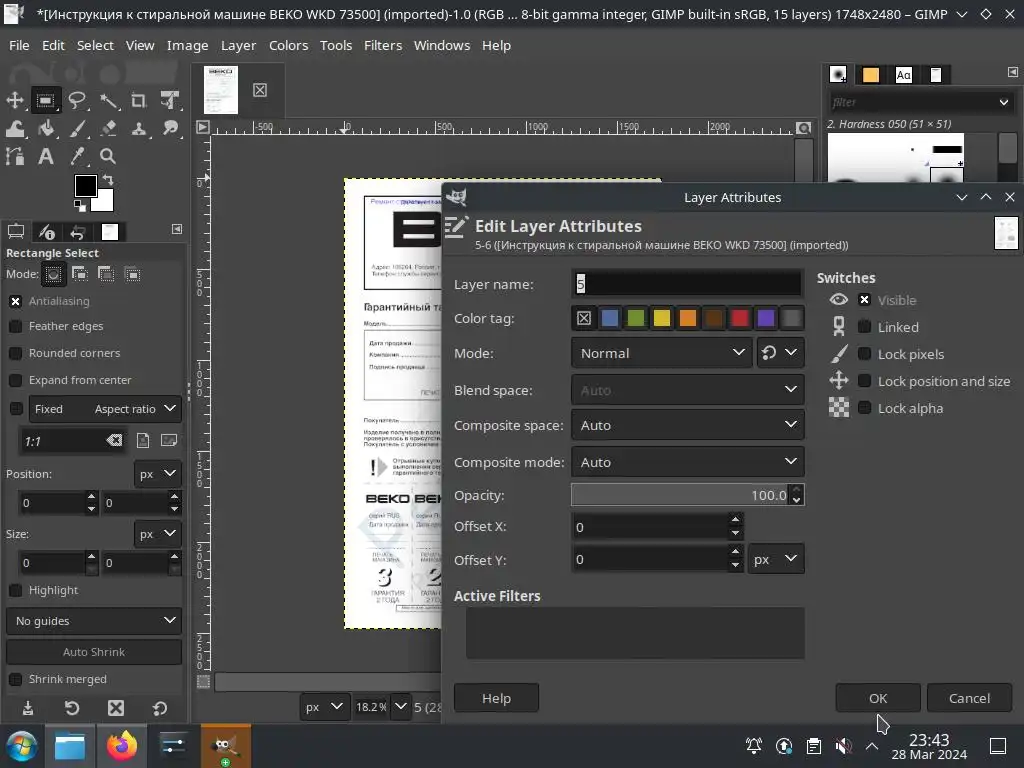Enable Rounded corners
Viewport: 1024px width, 768px height.
tap(16, 353)
